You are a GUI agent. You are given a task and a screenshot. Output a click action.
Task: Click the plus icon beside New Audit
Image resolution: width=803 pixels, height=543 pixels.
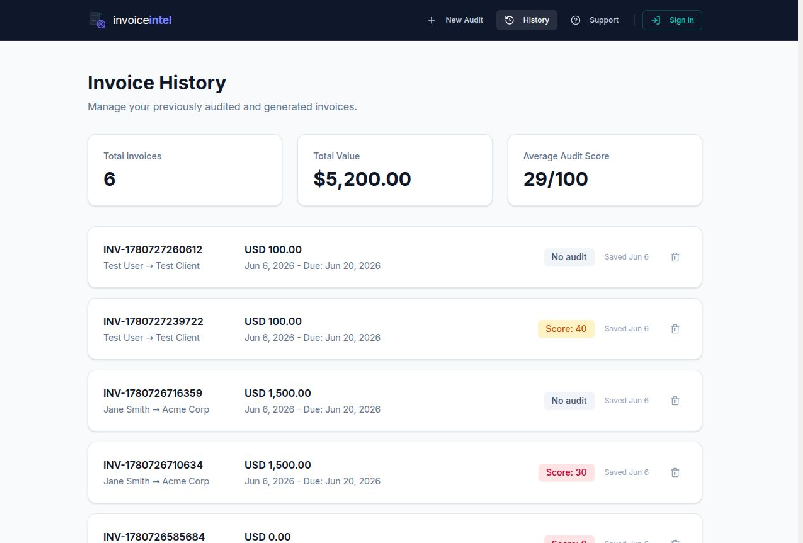click(x=431, y=20)
